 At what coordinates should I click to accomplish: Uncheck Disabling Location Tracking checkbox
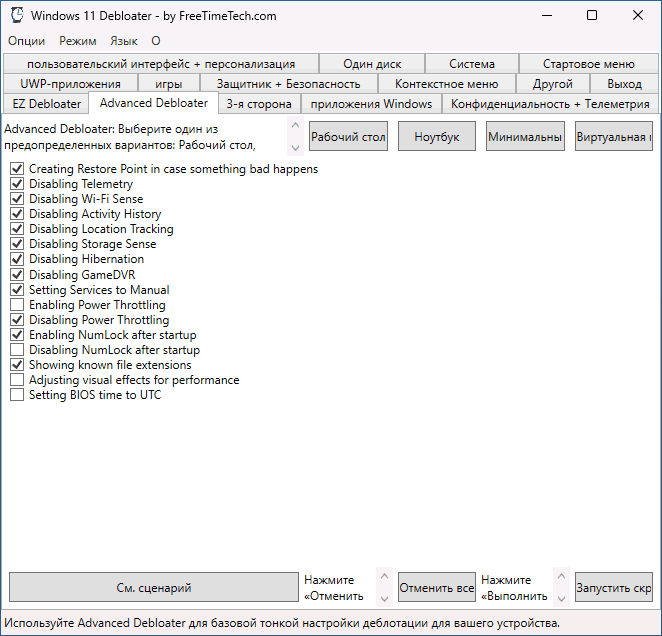click(17, 228)
